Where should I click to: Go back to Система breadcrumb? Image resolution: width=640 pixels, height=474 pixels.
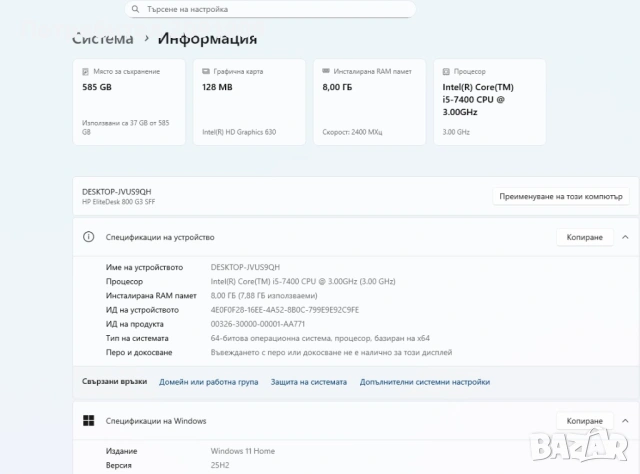103,39
